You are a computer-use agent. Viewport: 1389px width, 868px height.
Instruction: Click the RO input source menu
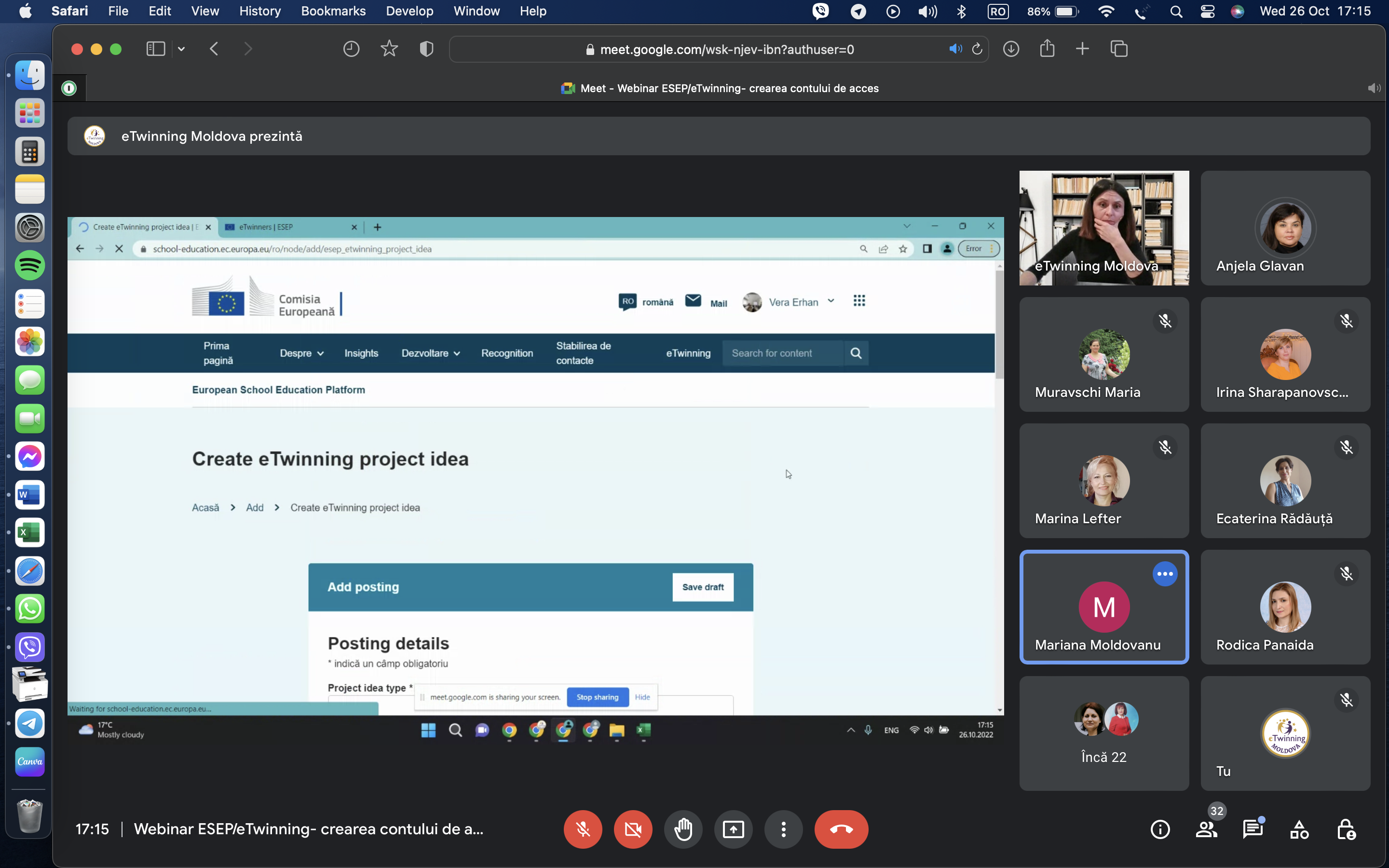997,11
